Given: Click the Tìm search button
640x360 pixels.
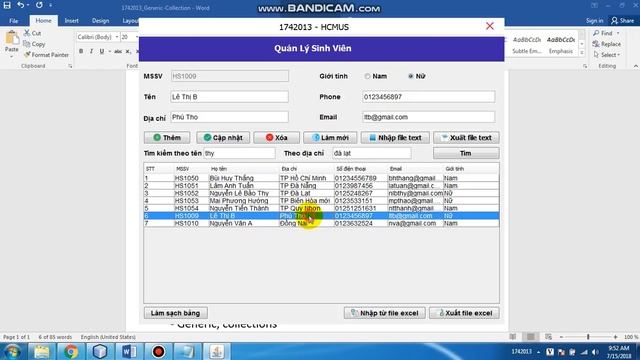Looking at the screenshot, I should 466,153.
